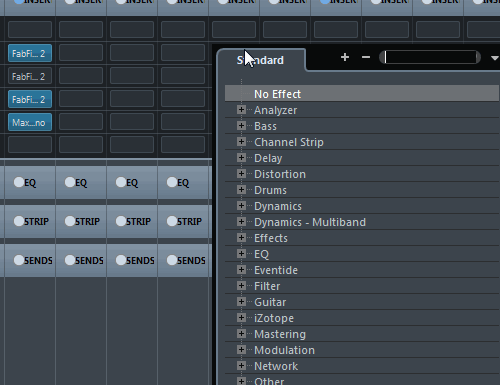Expand the Eventide plugin folder
This screenshot has width=500, height=385.
[x=241, y=270]
